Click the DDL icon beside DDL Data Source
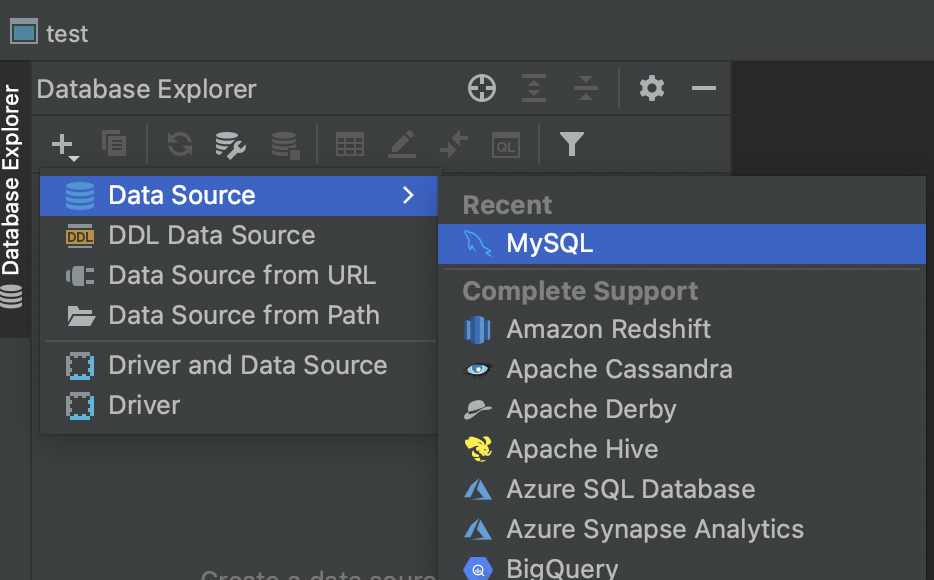Image resolution: width=934 pixels, height=580 pixels. (80, 236)
